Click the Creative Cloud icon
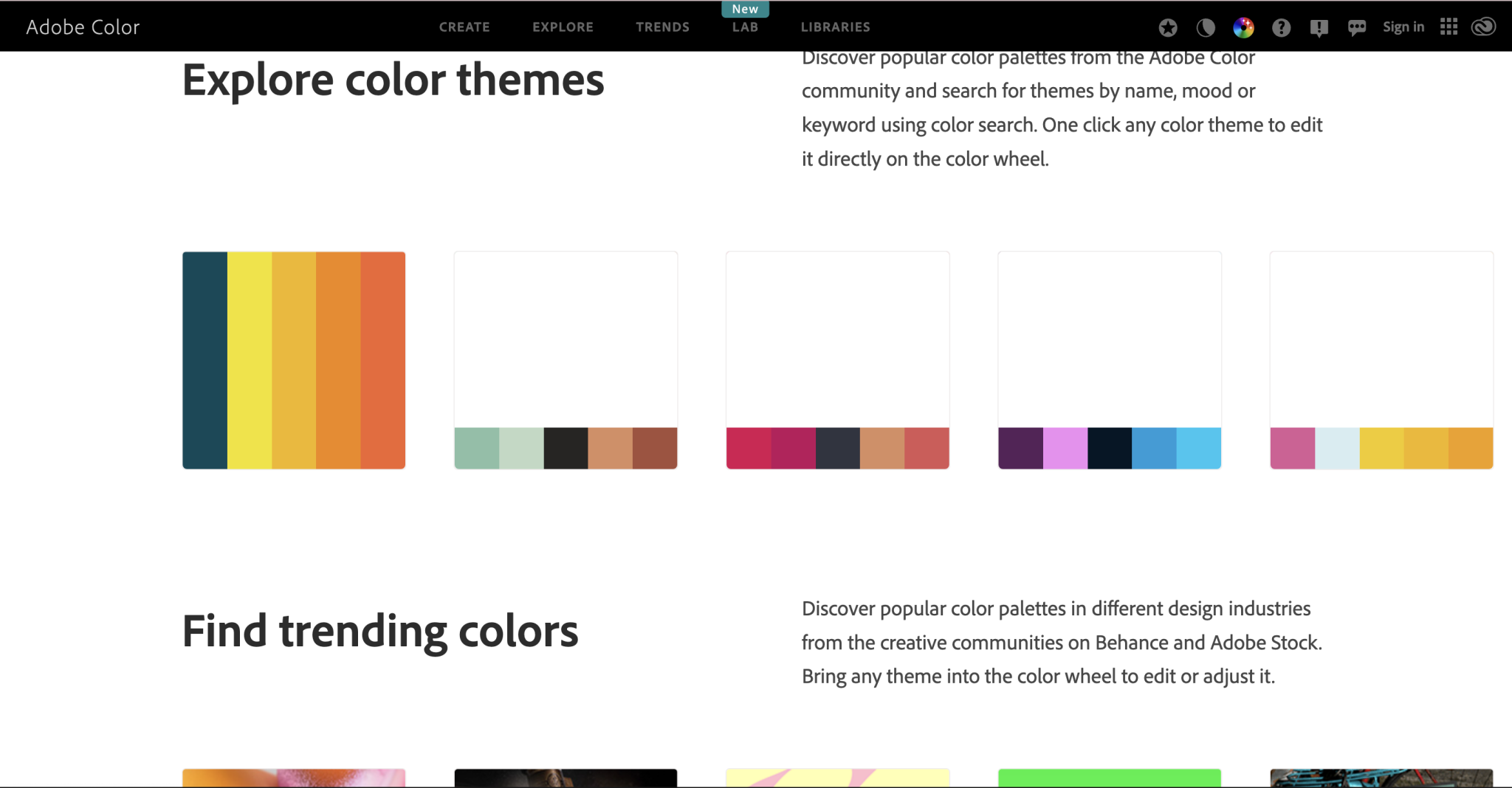Screen dimensions: 1512x788 (x=1483, y=27)
